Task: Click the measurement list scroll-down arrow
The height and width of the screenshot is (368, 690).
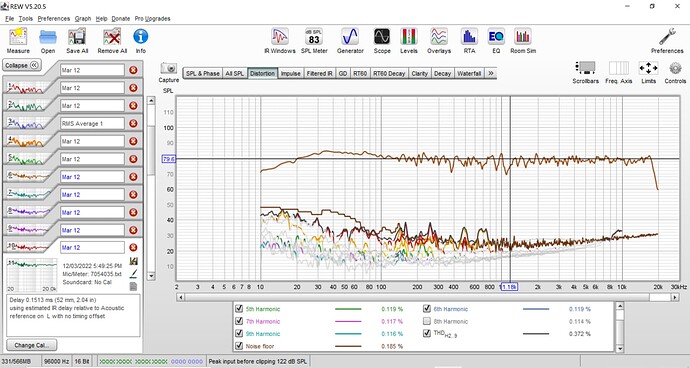Action: click(151, 276)
